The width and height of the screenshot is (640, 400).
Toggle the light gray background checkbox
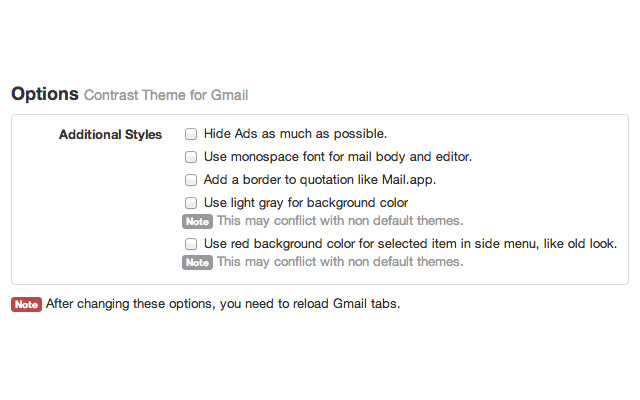coord(191,204)
